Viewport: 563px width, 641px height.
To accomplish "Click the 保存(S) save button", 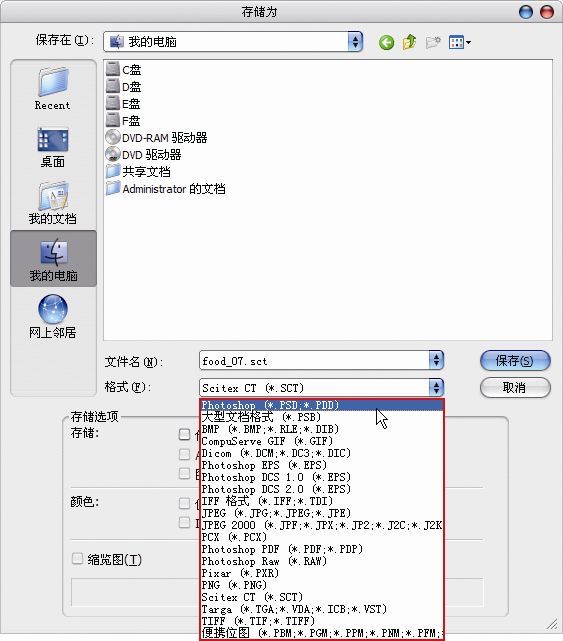I will tap(515, 361).
